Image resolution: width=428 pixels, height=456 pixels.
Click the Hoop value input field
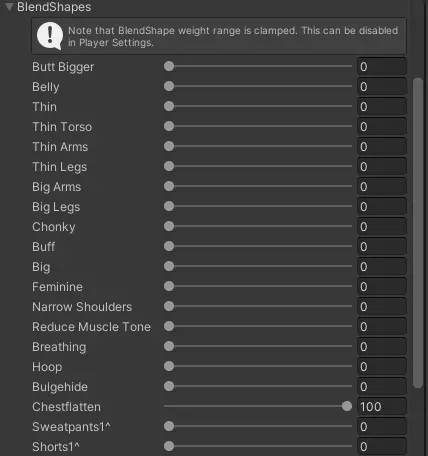pyautogui.click(x=382, y=367)
